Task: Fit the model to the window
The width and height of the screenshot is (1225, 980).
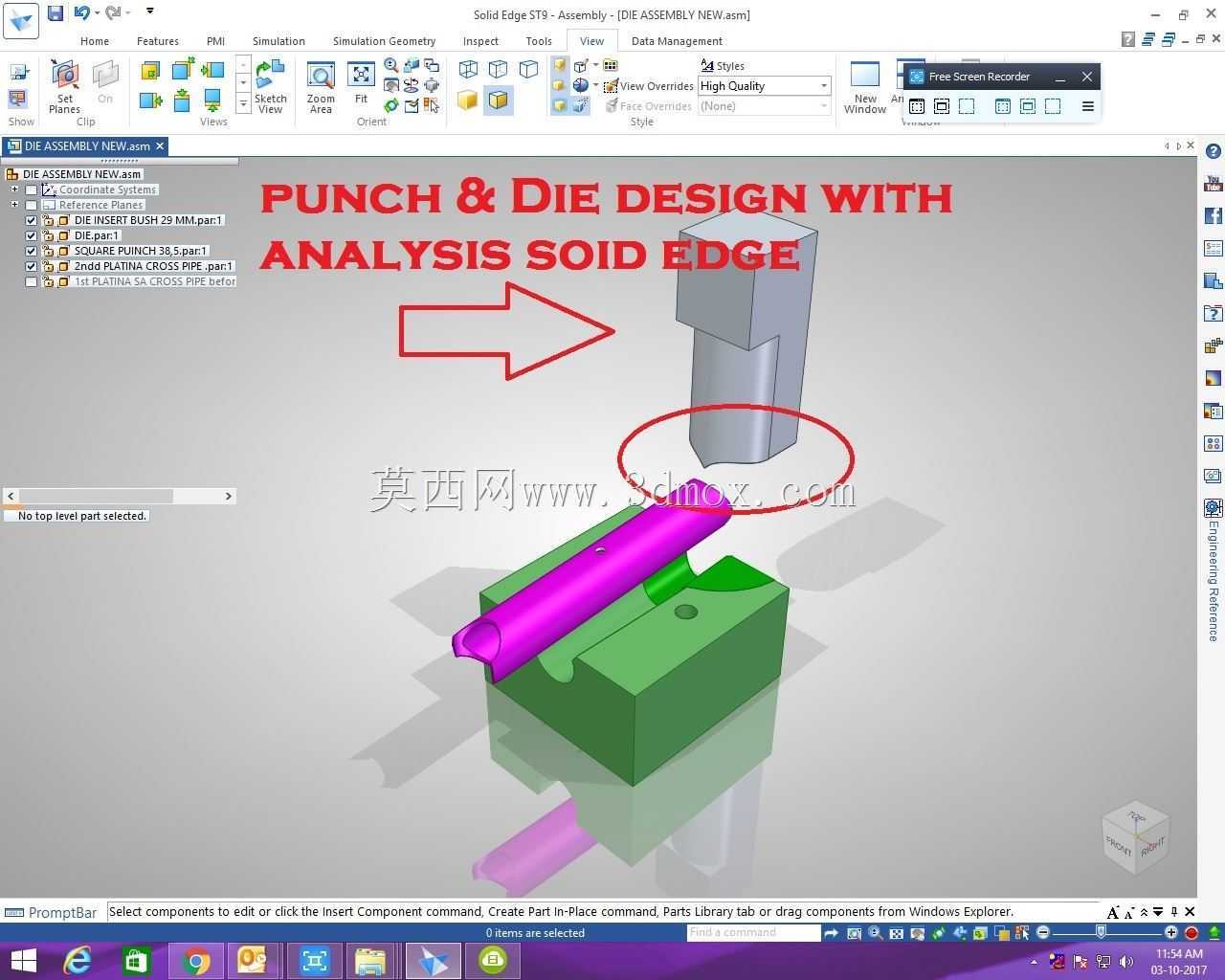Action: tap(361, 82)
